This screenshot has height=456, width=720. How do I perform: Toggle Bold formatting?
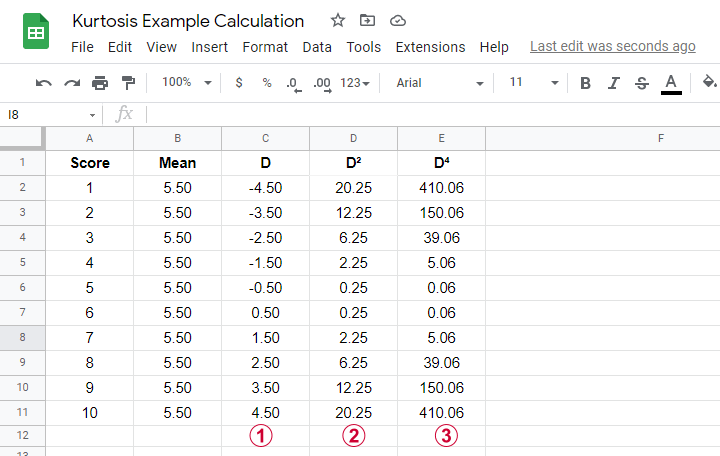tap(585, 83)
